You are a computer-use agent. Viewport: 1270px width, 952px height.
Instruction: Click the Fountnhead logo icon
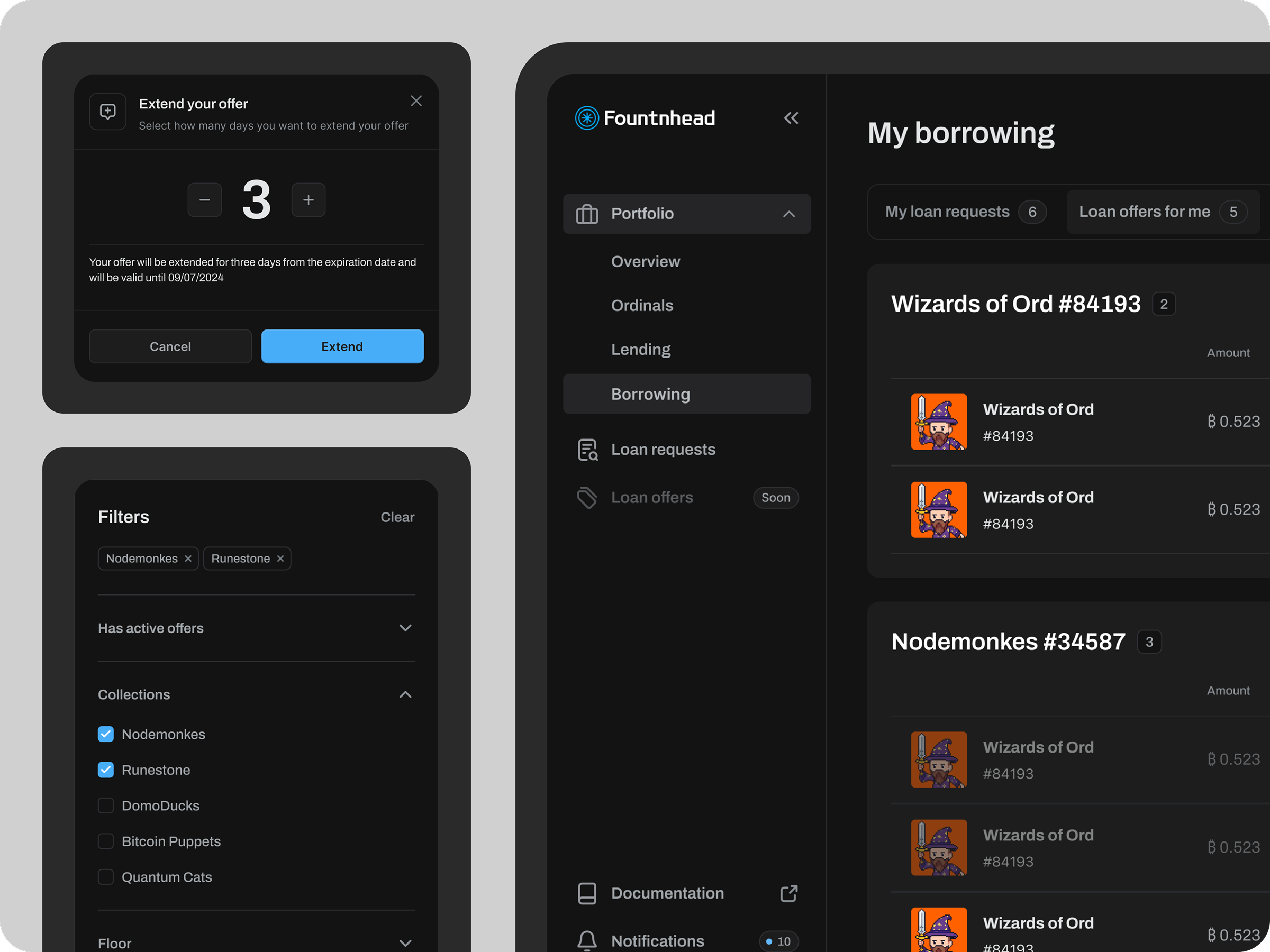click(x=586, y=117)
